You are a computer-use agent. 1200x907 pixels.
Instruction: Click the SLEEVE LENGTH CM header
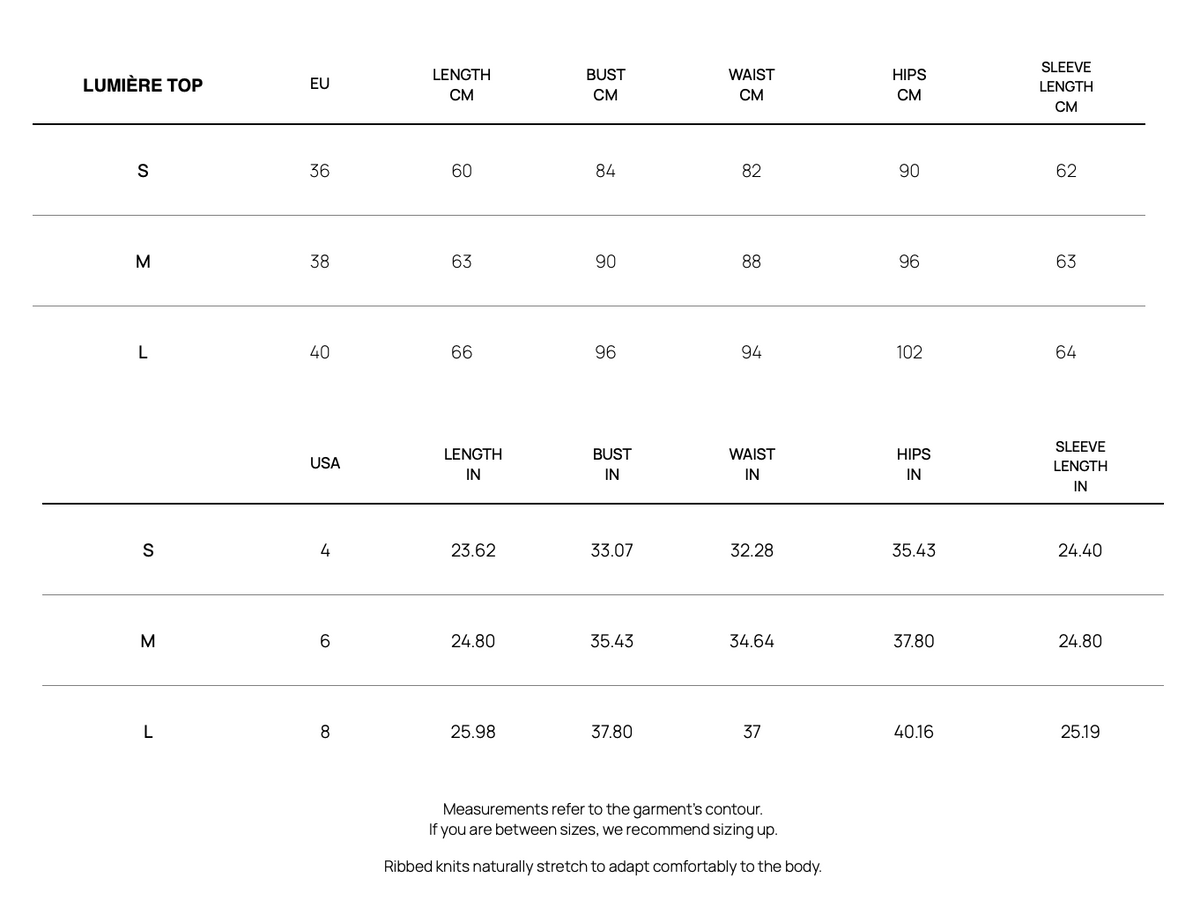(1066, 87)
